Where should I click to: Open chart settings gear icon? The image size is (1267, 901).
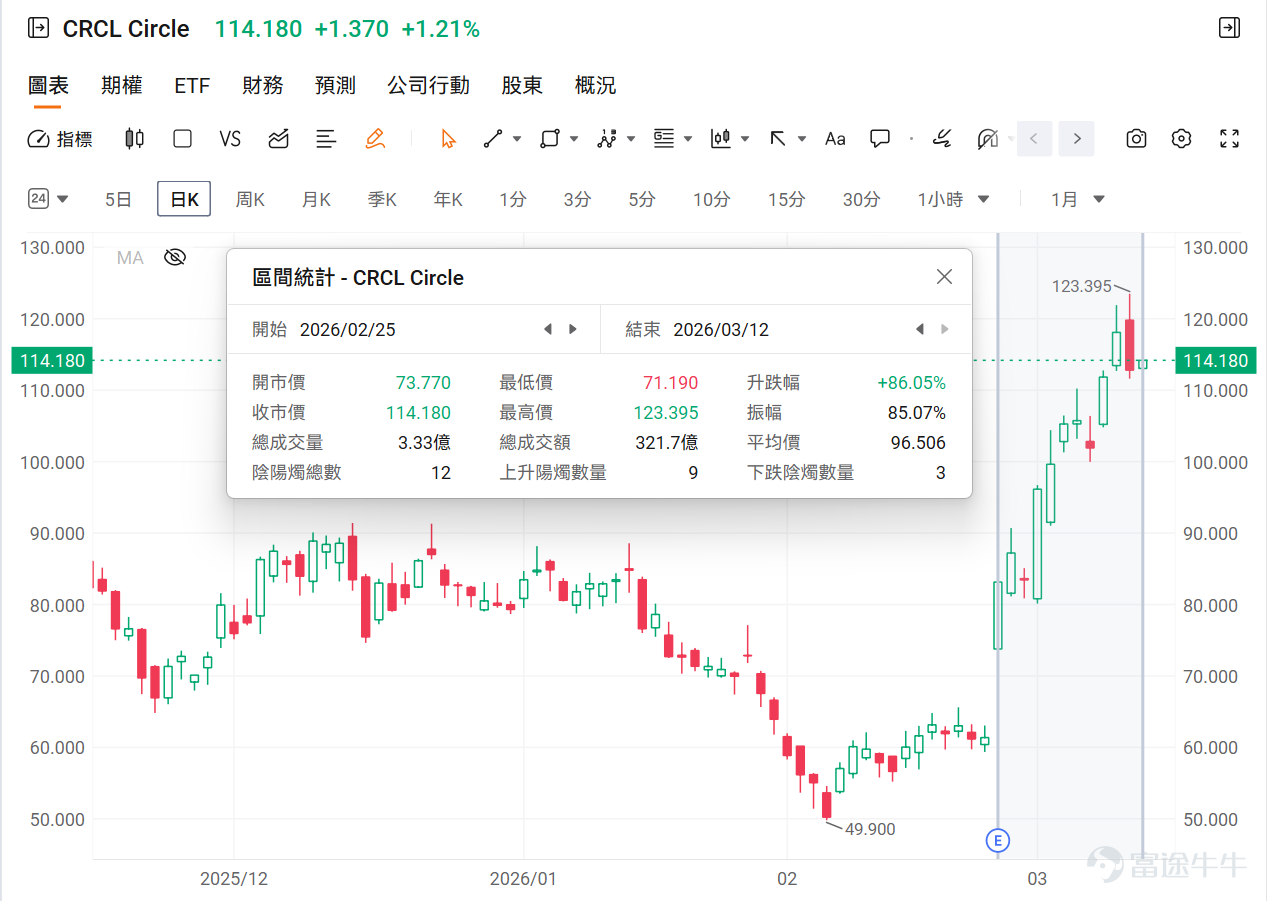pos(1182,139)
